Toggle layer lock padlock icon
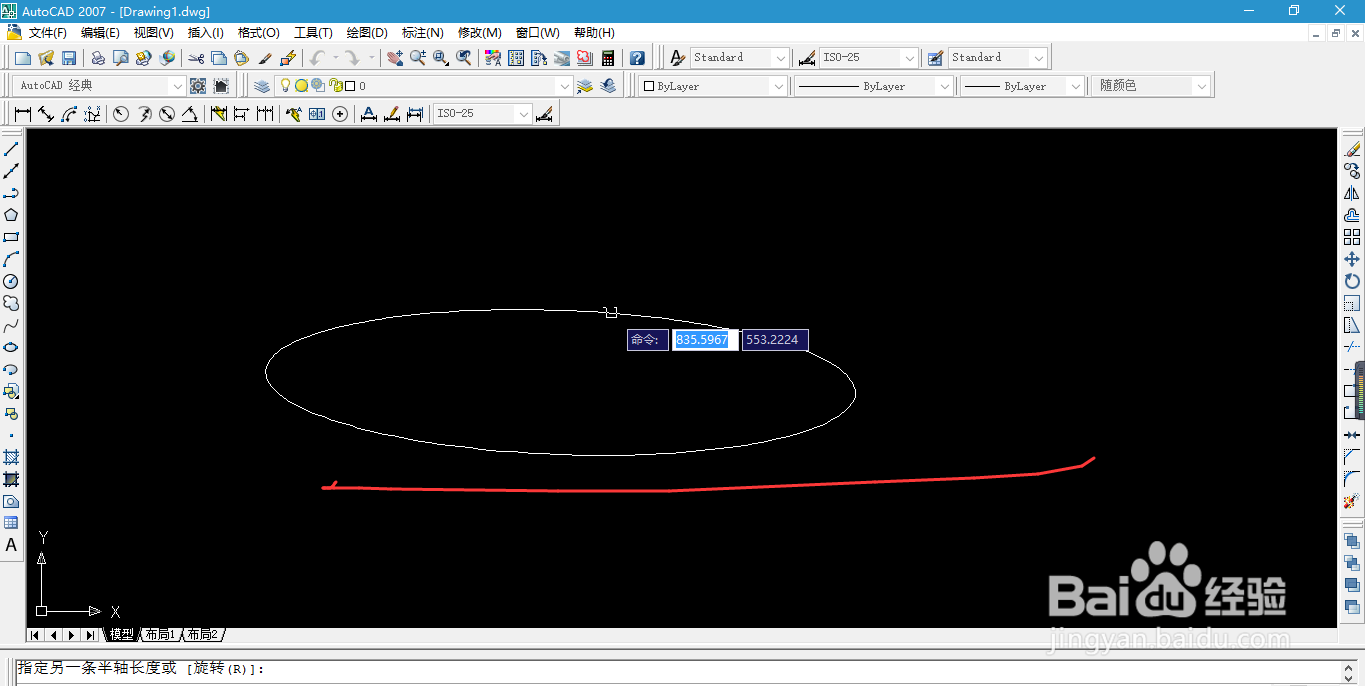This screenshot has height=686, width=1365. pyautogui.click(x=336, y=86)
